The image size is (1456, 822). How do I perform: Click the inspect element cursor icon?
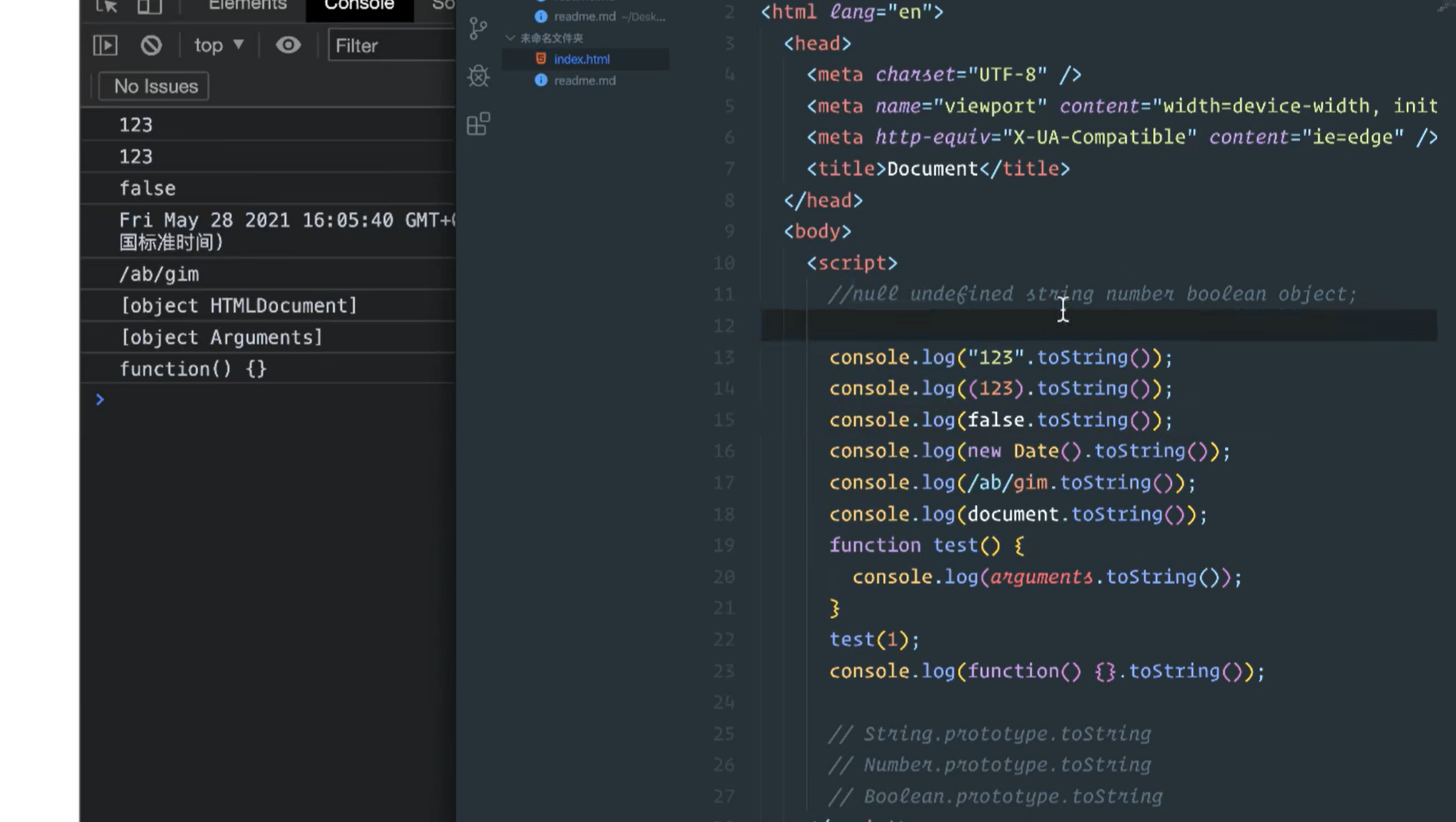pyautogui.click(x=107, y=6)
